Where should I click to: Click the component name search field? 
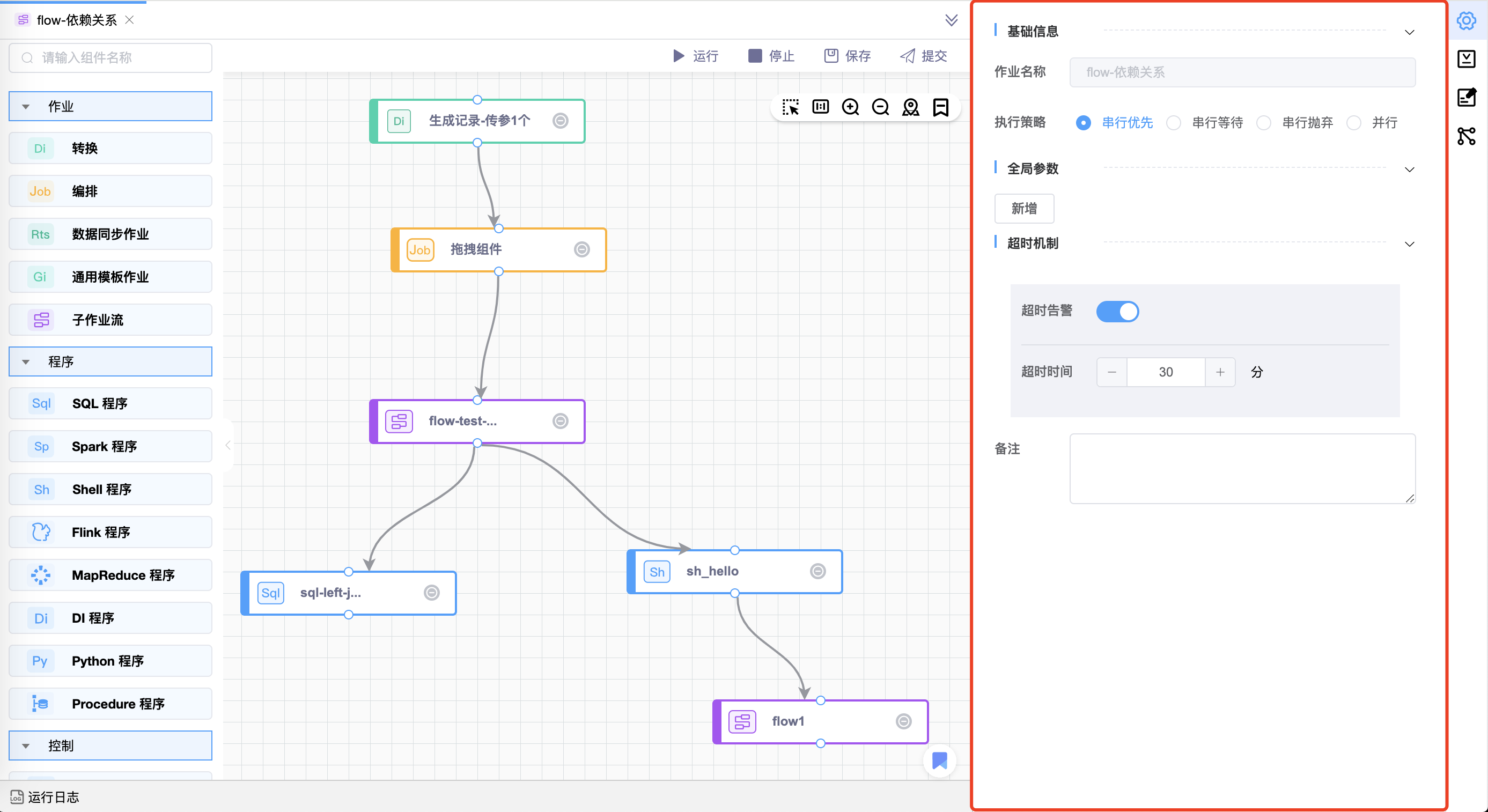pyautogui.click(x=111, y=58)
